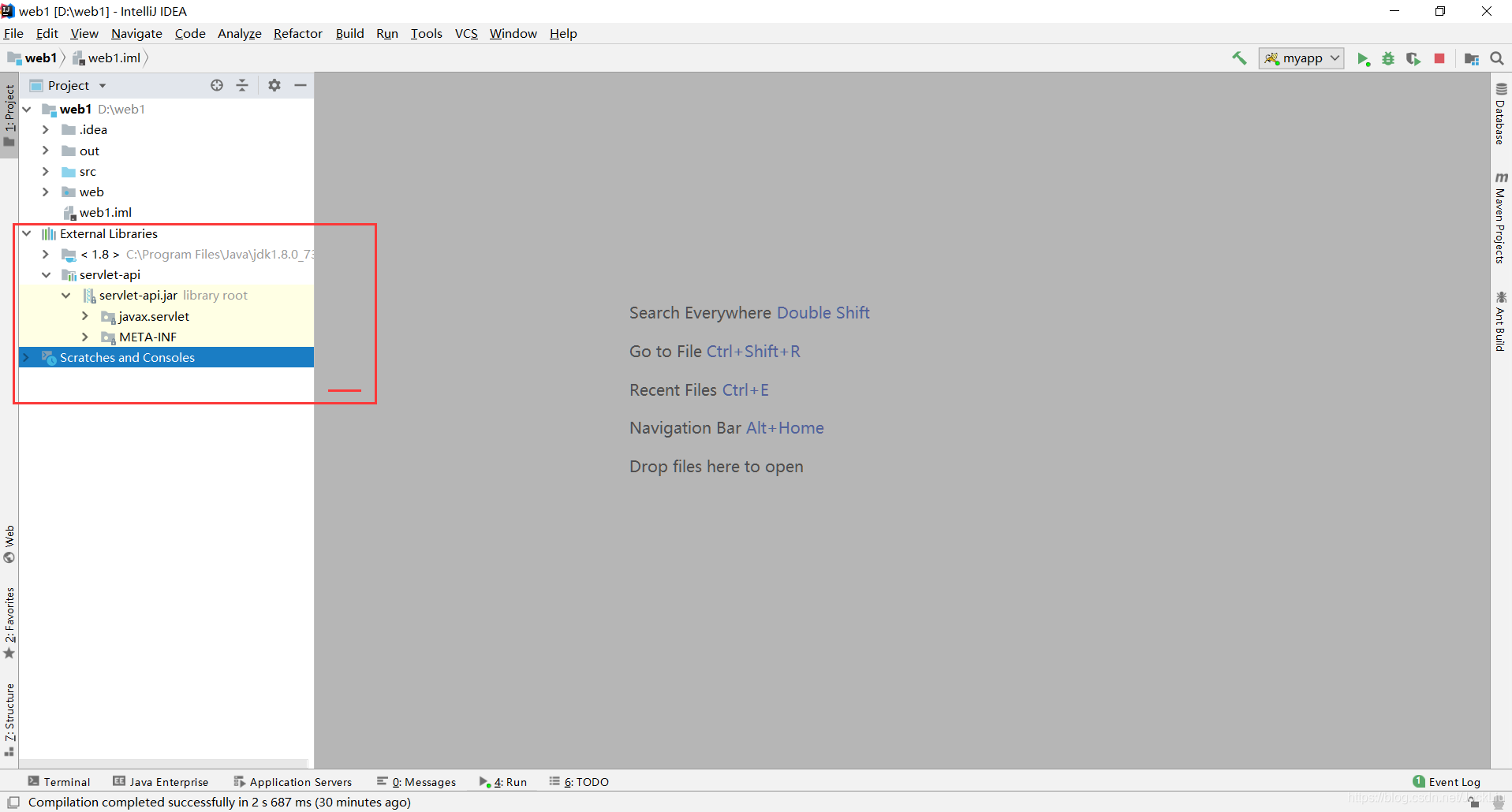
Task: Click compilation status message text
Action: click(x=219, y=803)
